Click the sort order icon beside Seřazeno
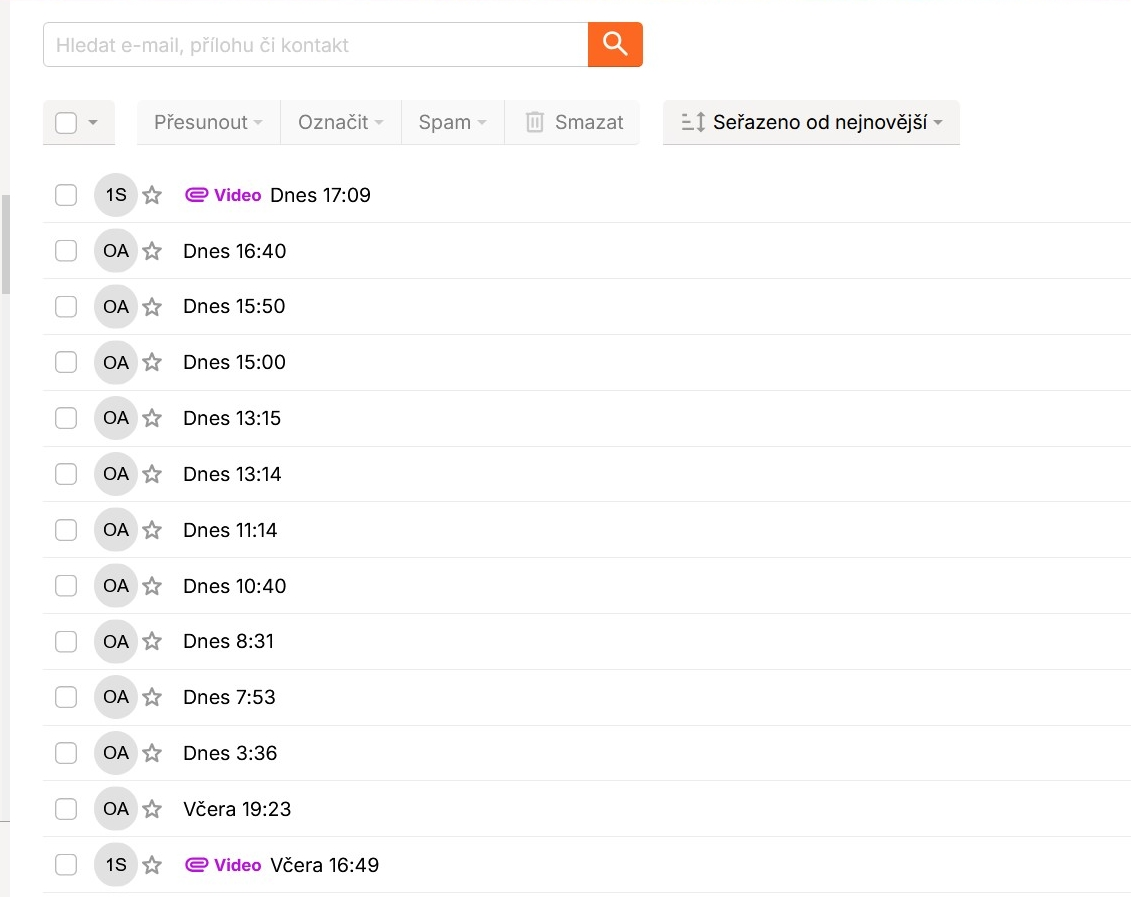 click(693, 122)
